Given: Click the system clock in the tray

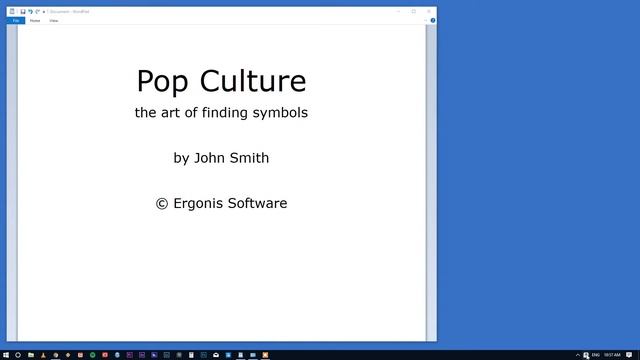Looking at the screenshot, I should 612,355.
